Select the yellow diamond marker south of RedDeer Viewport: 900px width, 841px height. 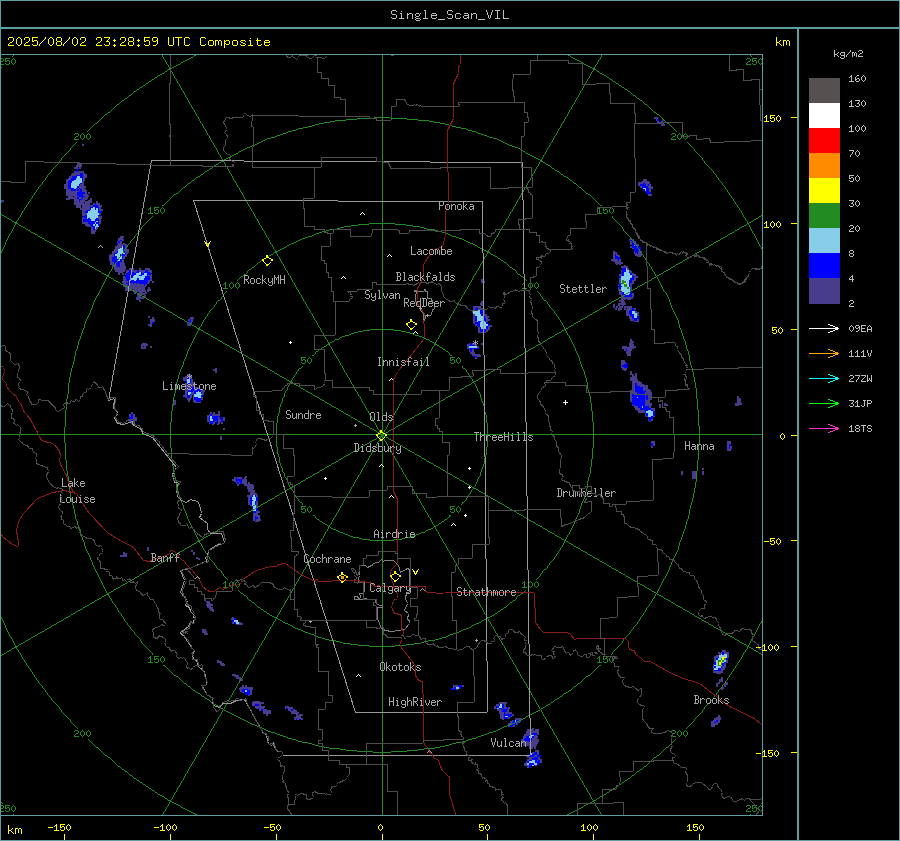coord(412,325)
